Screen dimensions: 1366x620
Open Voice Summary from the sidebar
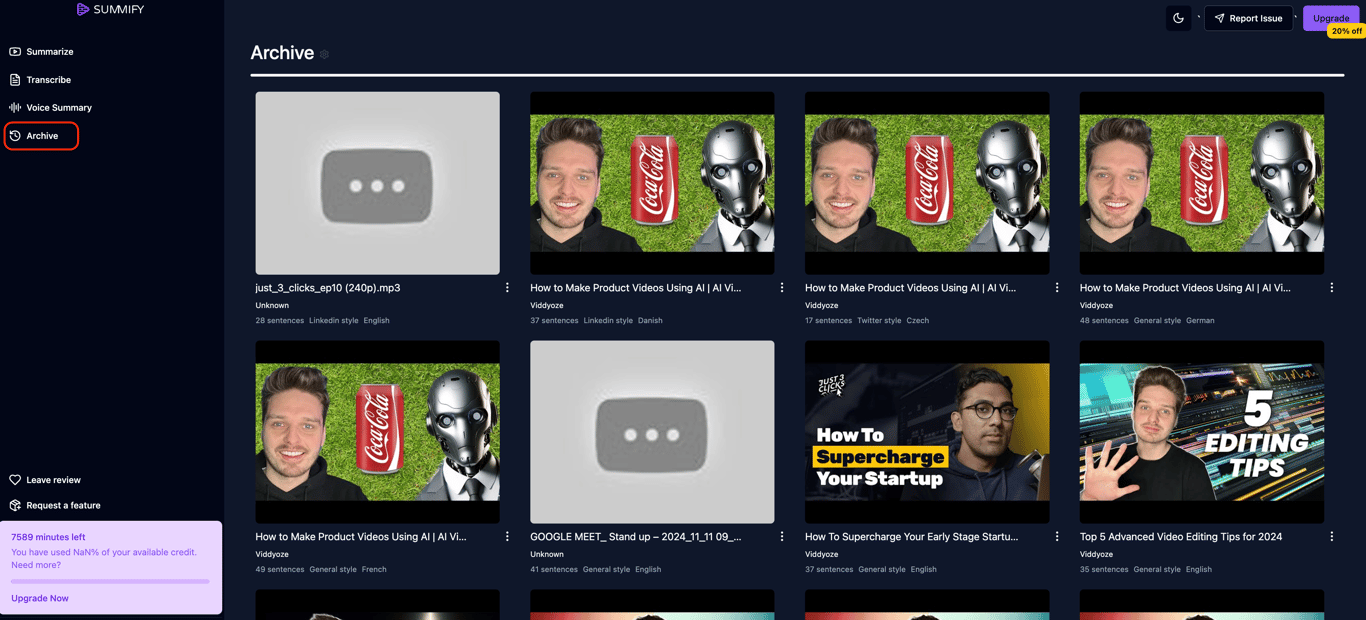[x=50, y=107]
